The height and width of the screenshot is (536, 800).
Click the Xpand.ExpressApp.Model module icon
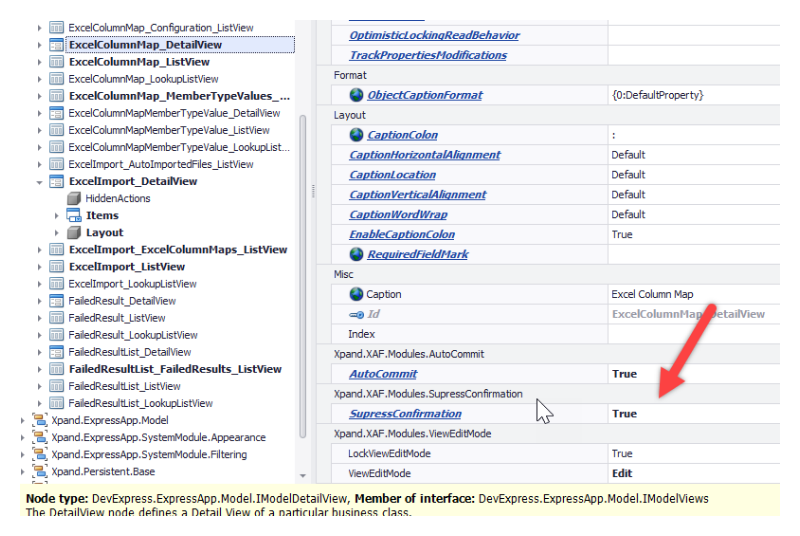[x=39, y=420]
